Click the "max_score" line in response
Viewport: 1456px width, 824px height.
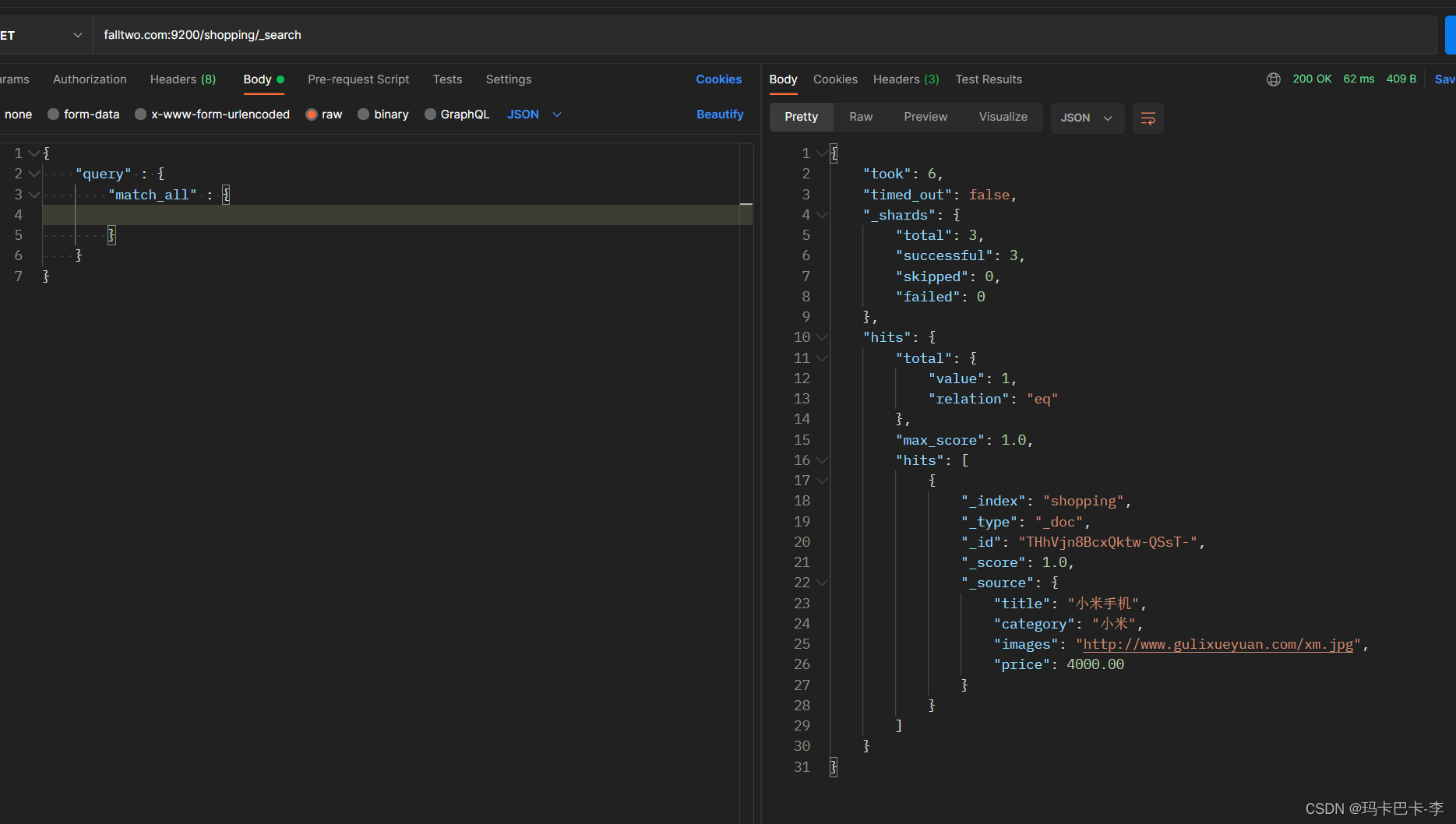pyautogui.click(x=964, y=440)
